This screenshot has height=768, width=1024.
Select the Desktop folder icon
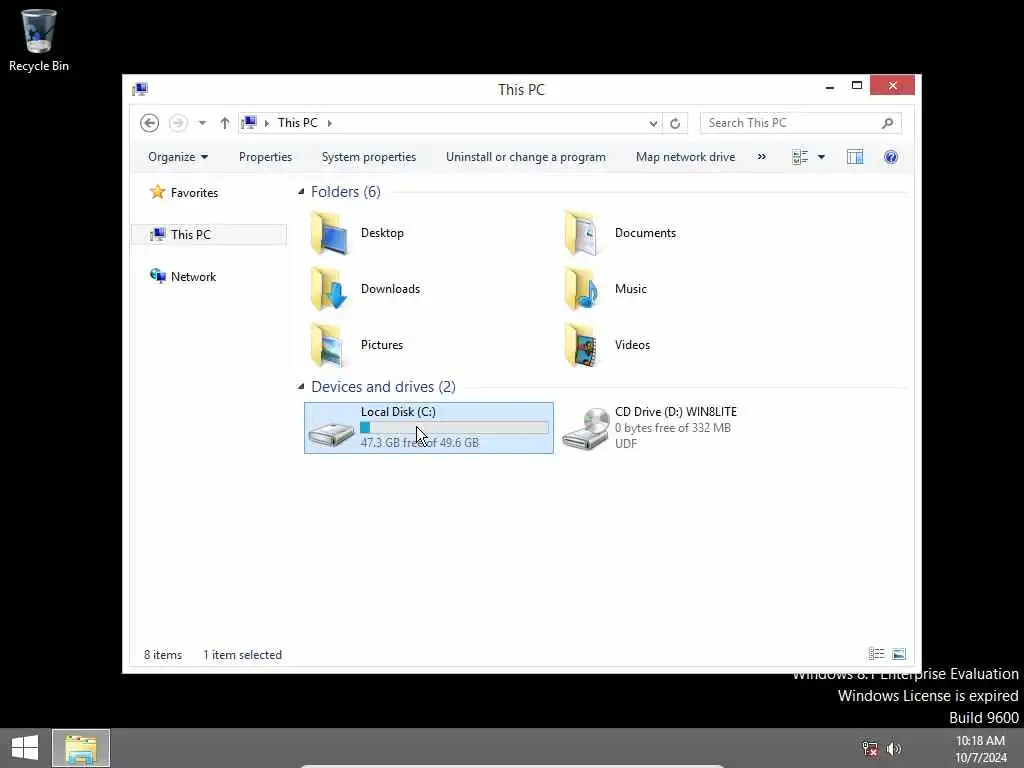click(x=329, y=233)
